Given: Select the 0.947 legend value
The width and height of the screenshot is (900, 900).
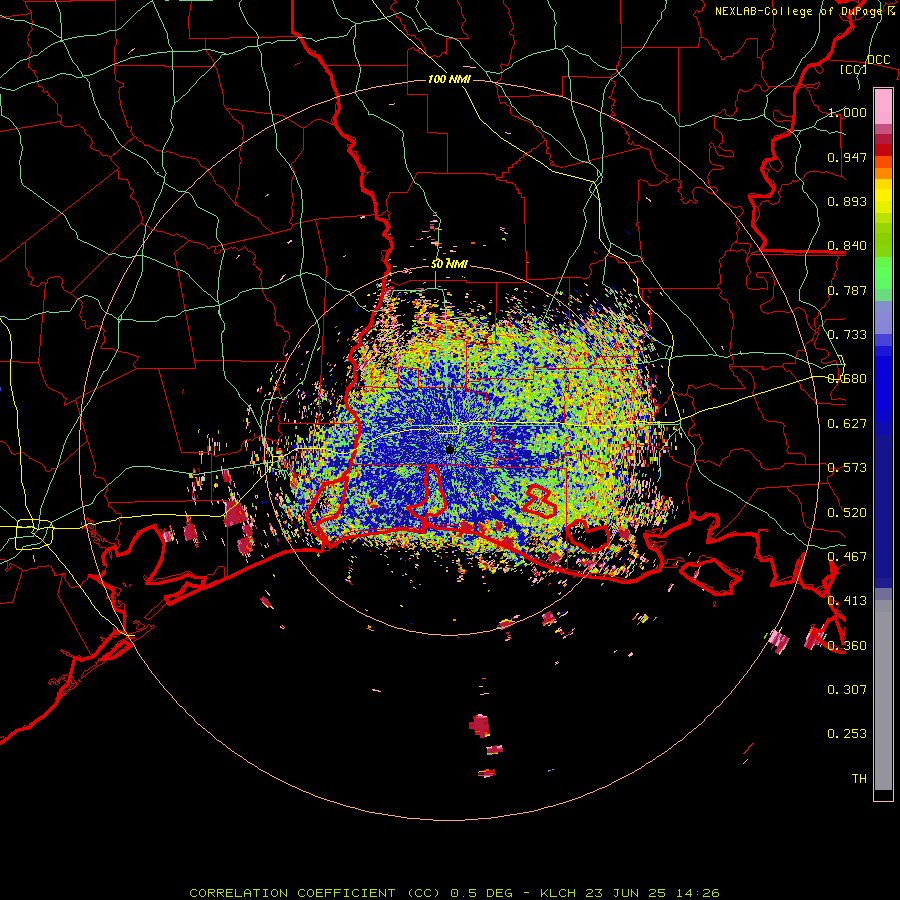Looking at the screenshot, I should coord(847,157).
